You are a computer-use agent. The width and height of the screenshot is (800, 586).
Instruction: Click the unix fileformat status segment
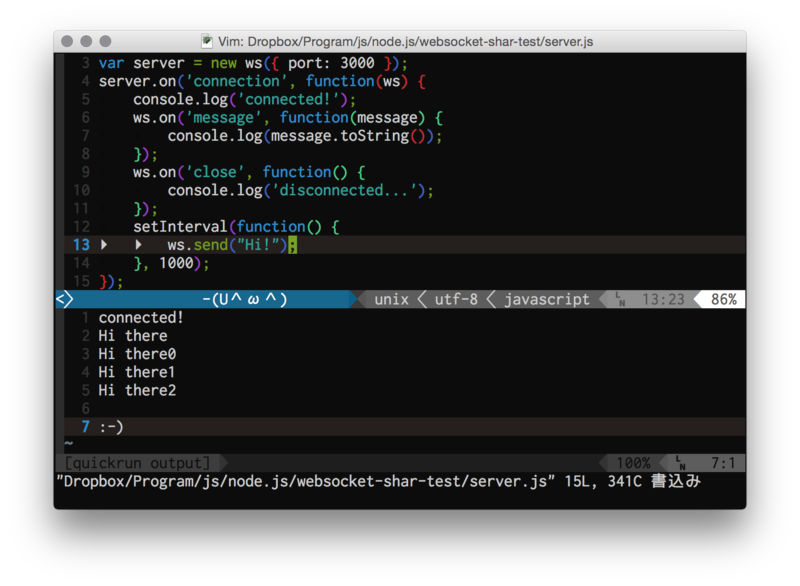[392, 299]
